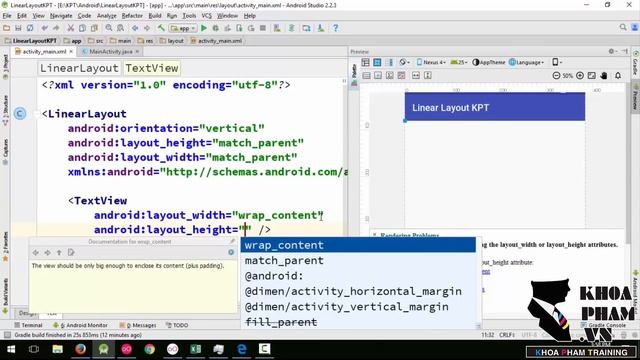Click the Windows Start button
The width and height of the screenshot is (640, 360).
tap(11, 349)
